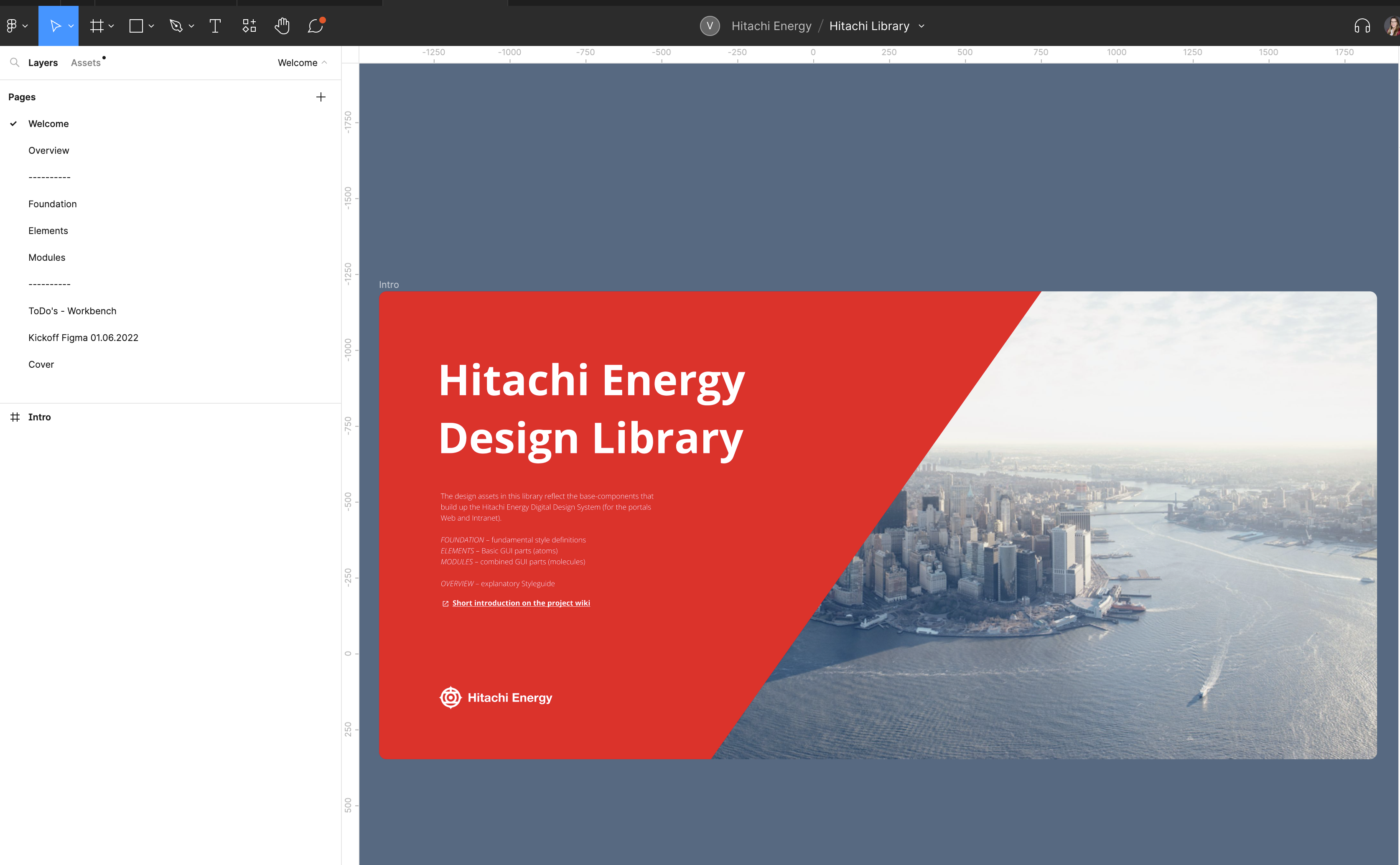
Task: Click the OVERVIEW explanatory Styleguide line
Action: [498, 583]
